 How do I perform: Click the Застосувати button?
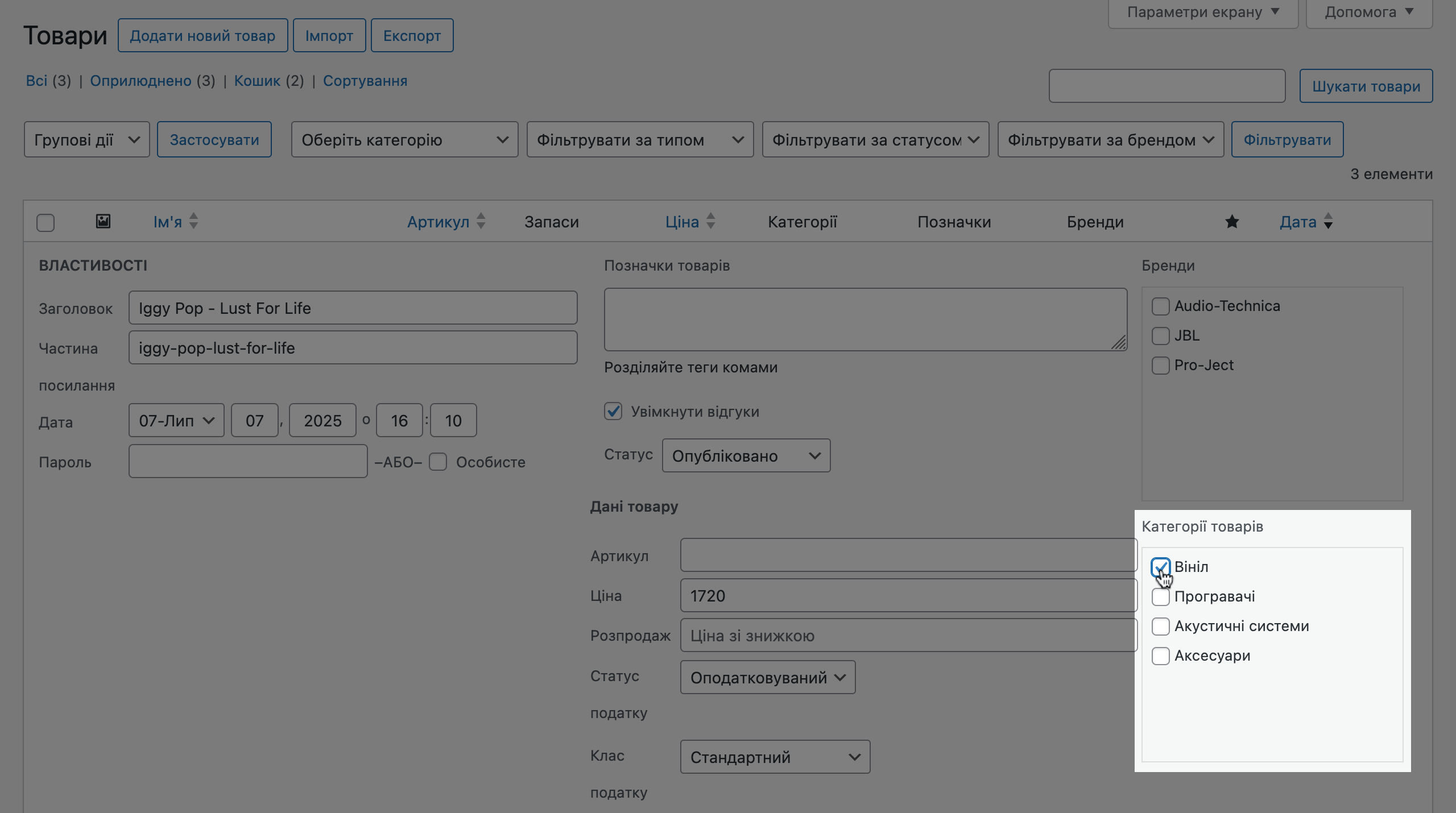214,139
